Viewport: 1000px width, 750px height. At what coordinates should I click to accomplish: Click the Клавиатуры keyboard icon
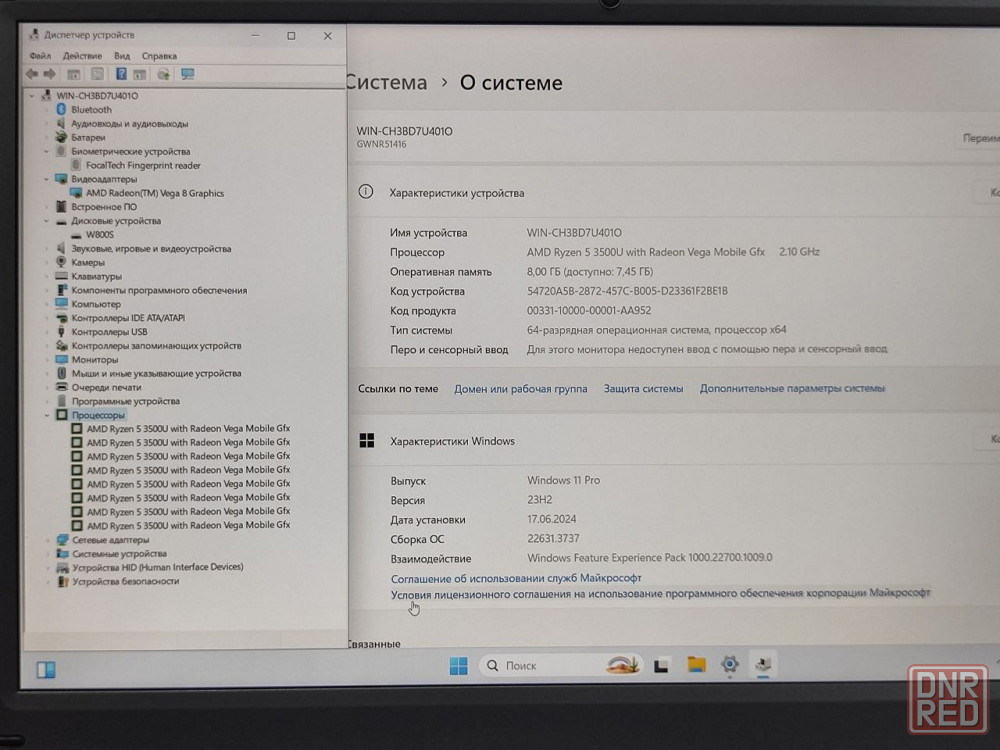(61, 276)
